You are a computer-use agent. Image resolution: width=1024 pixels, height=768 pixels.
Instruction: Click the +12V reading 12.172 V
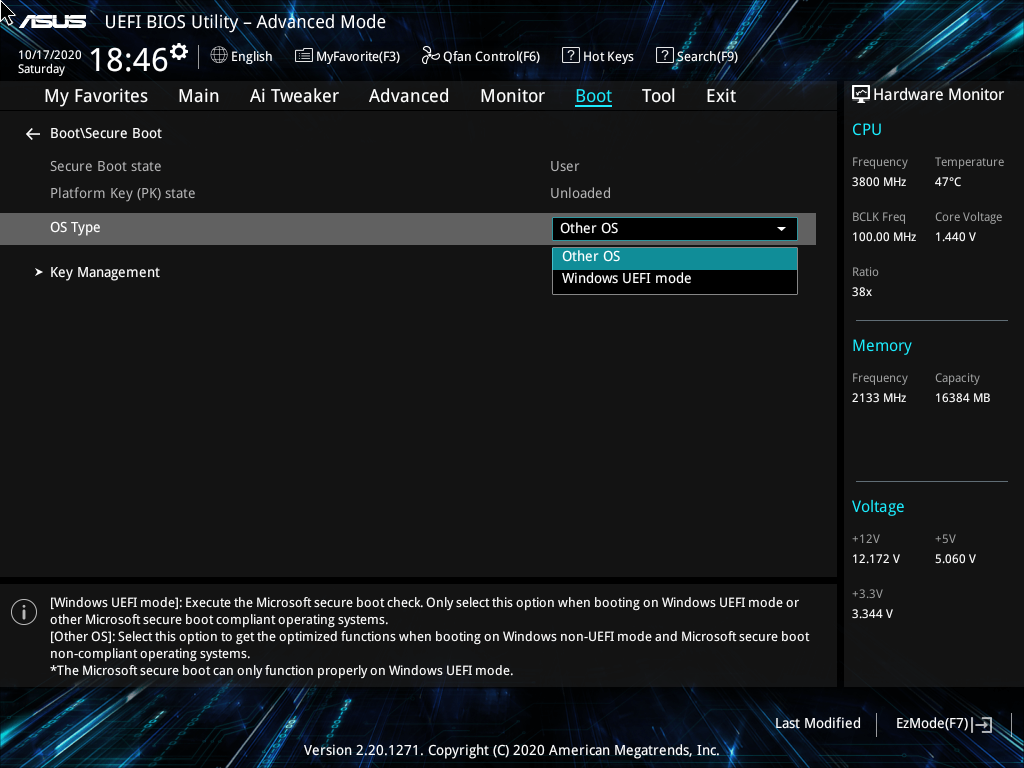(x=876, y=559)
